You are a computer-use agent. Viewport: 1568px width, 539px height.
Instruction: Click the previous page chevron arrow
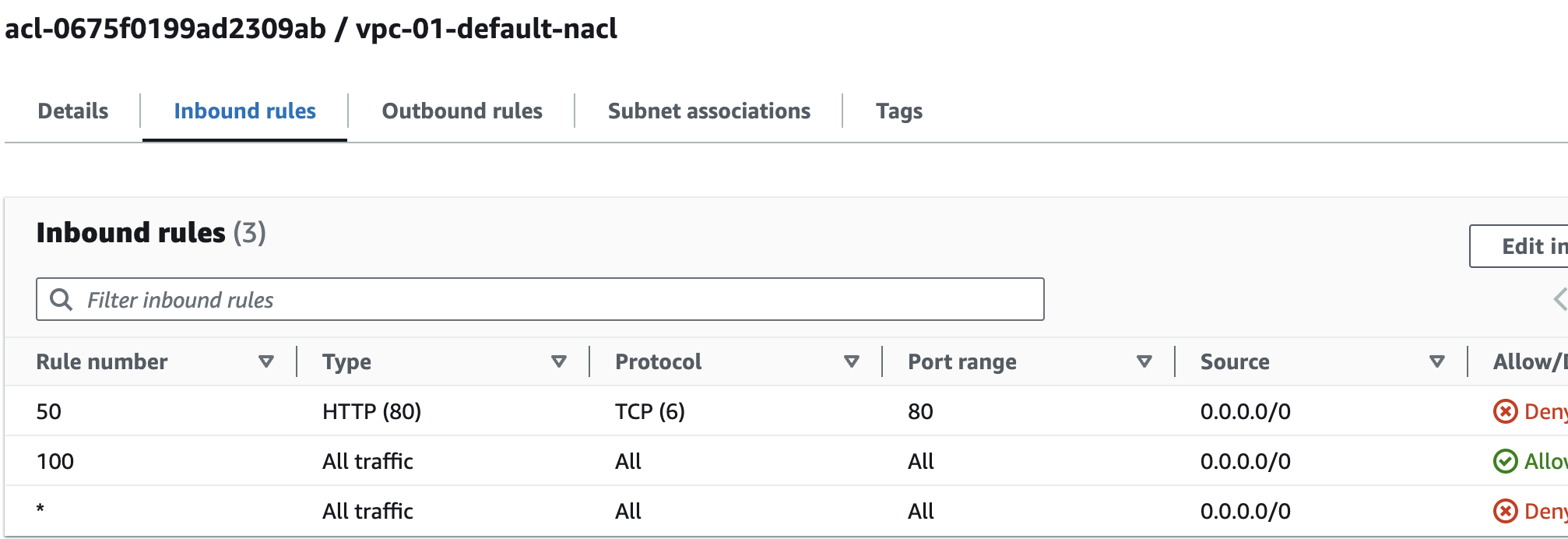pos(1559,299)
